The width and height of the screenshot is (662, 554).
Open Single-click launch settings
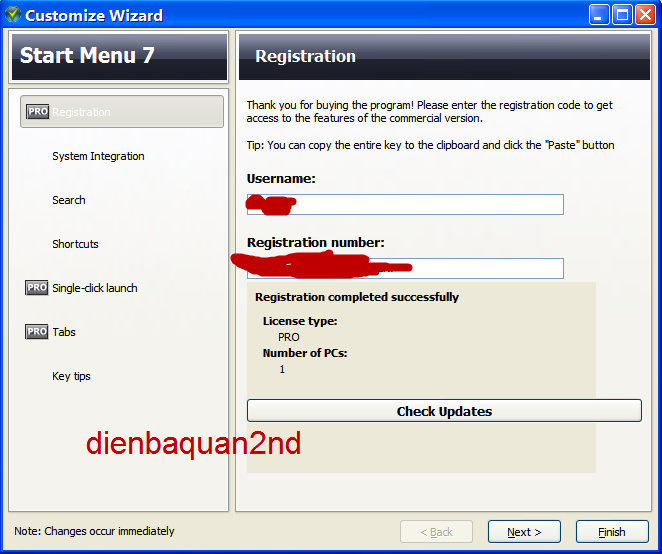[x=95, y=288]
